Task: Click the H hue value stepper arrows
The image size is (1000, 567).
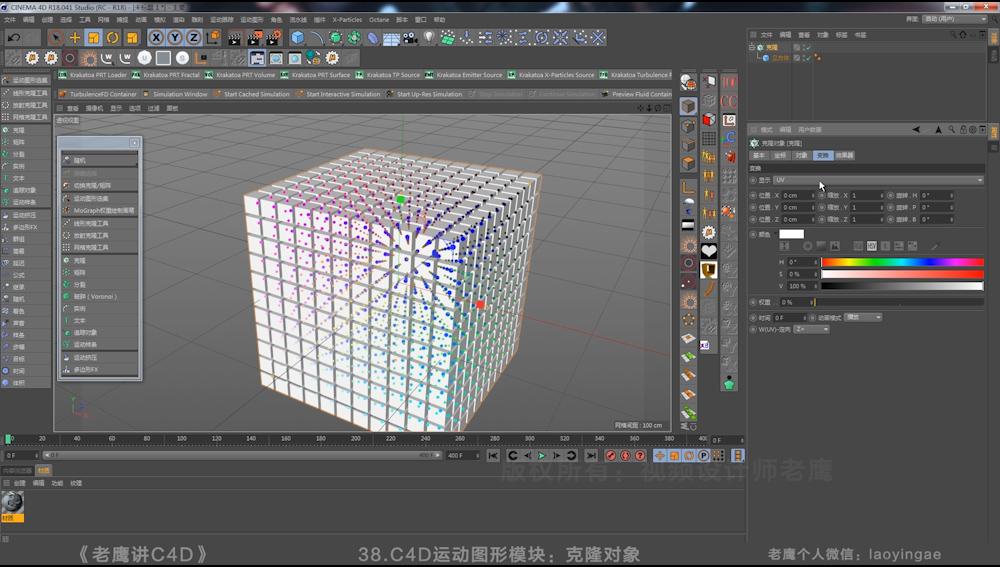Action: (816, 261)
